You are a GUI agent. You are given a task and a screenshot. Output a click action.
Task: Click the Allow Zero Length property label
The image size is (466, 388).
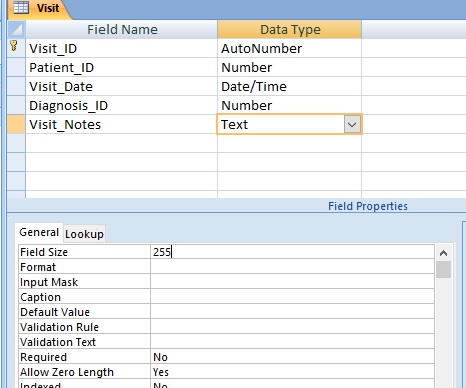point(67,372)
